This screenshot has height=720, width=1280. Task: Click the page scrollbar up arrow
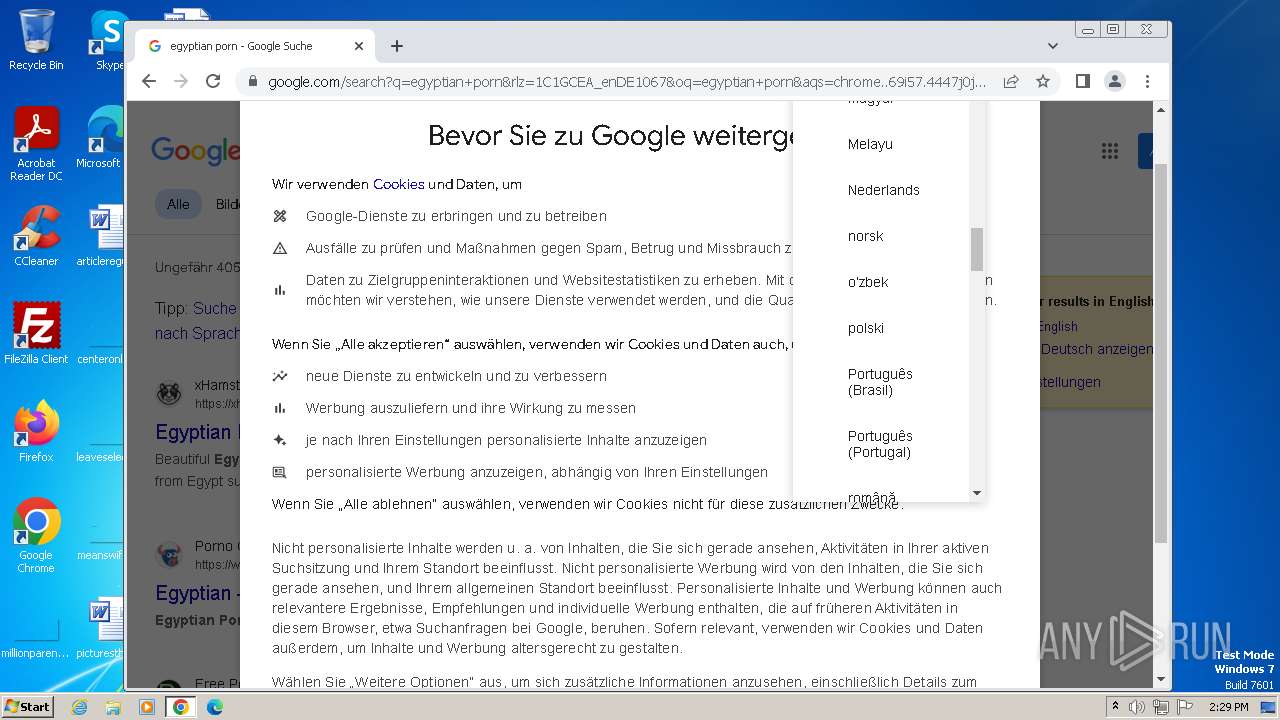pyautogui.click(x=1161, y=109)
